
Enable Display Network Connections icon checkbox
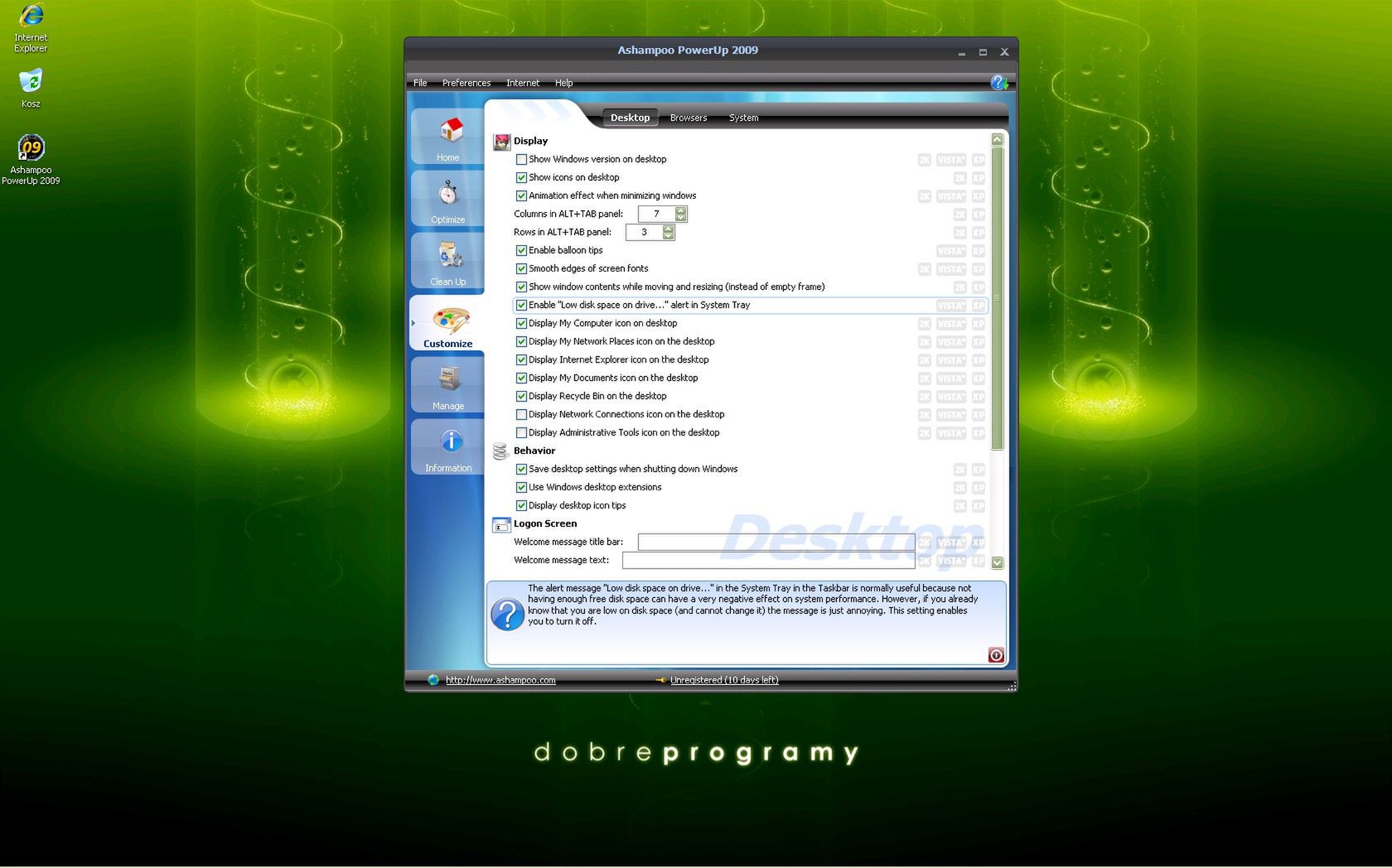click(521, 414)
